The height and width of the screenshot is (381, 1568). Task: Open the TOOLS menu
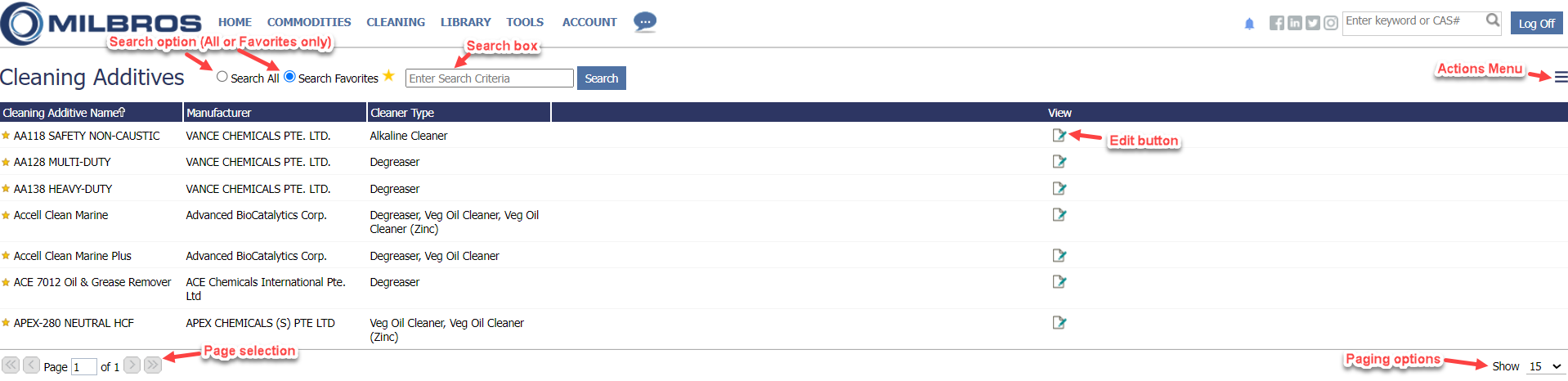[525, 22]
